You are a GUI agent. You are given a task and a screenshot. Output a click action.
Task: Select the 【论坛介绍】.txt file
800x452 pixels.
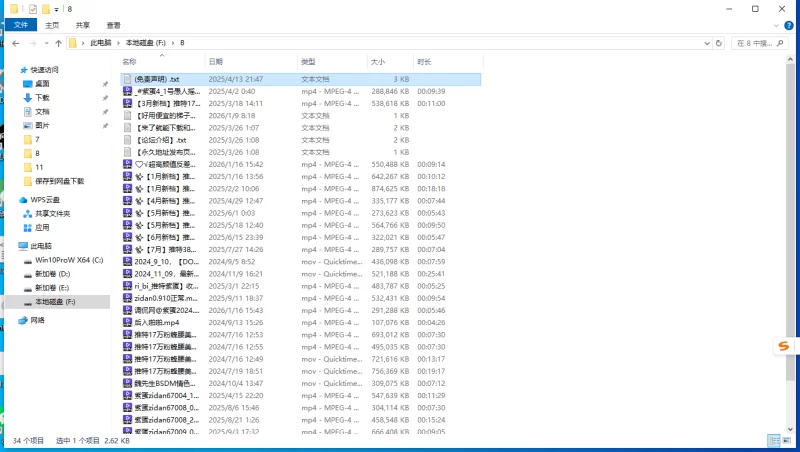pos(301,140)
